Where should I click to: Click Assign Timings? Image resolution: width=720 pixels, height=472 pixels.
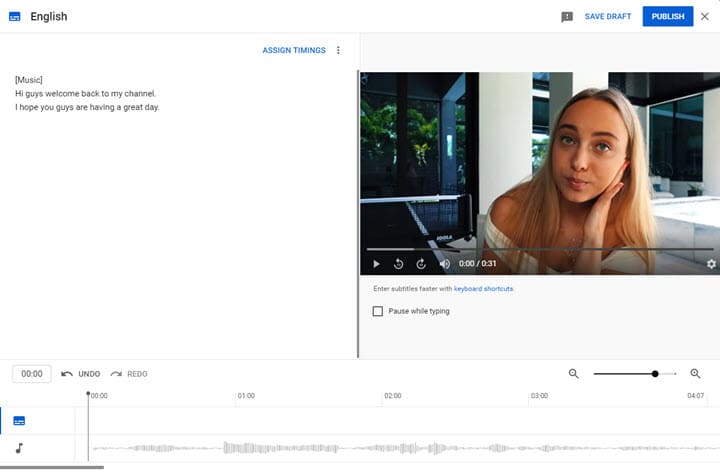[293, 50]
